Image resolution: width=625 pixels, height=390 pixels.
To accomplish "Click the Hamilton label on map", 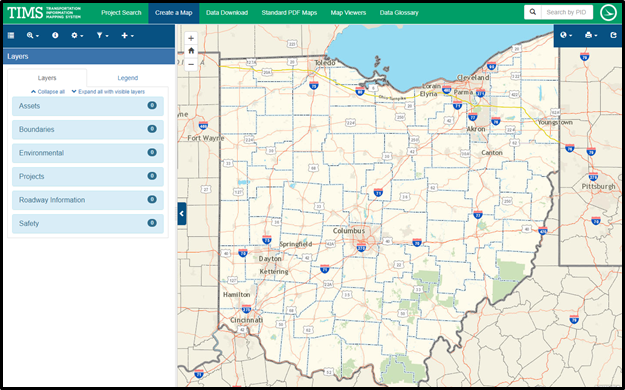I will pos(236,295).
